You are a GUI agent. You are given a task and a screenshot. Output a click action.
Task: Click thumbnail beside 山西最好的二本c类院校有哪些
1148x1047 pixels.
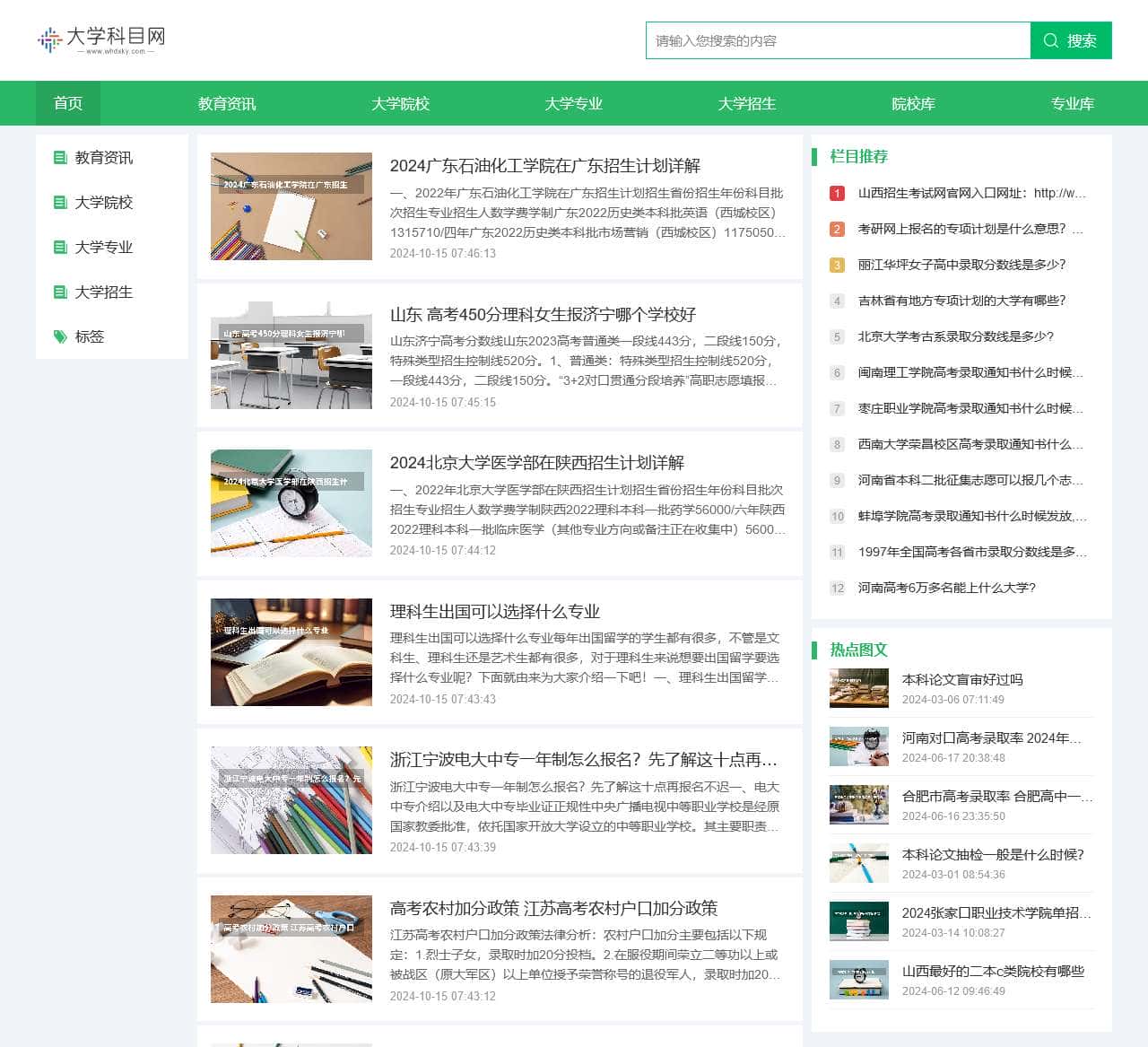(859, 980)
